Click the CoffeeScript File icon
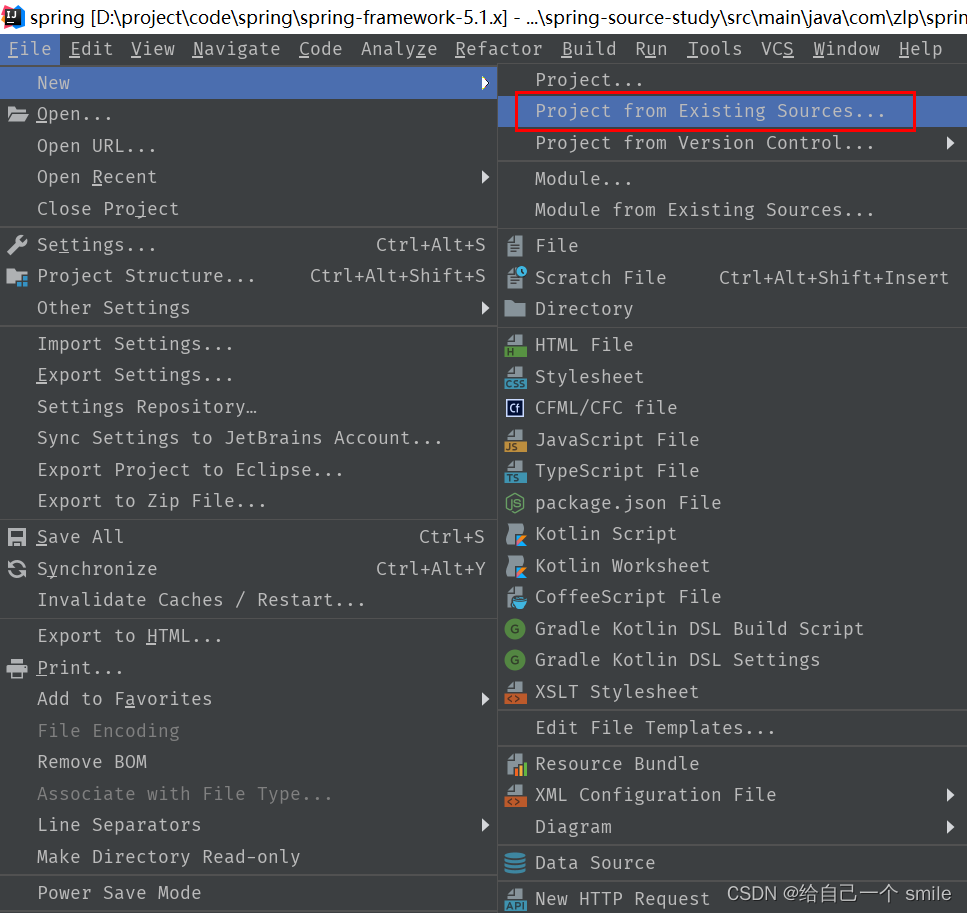 tap(516, 597)
